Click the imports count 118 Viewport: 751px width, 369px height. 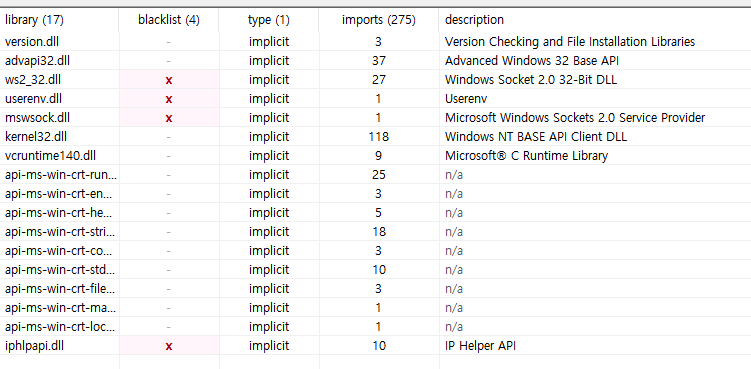(x=378, y=137)
